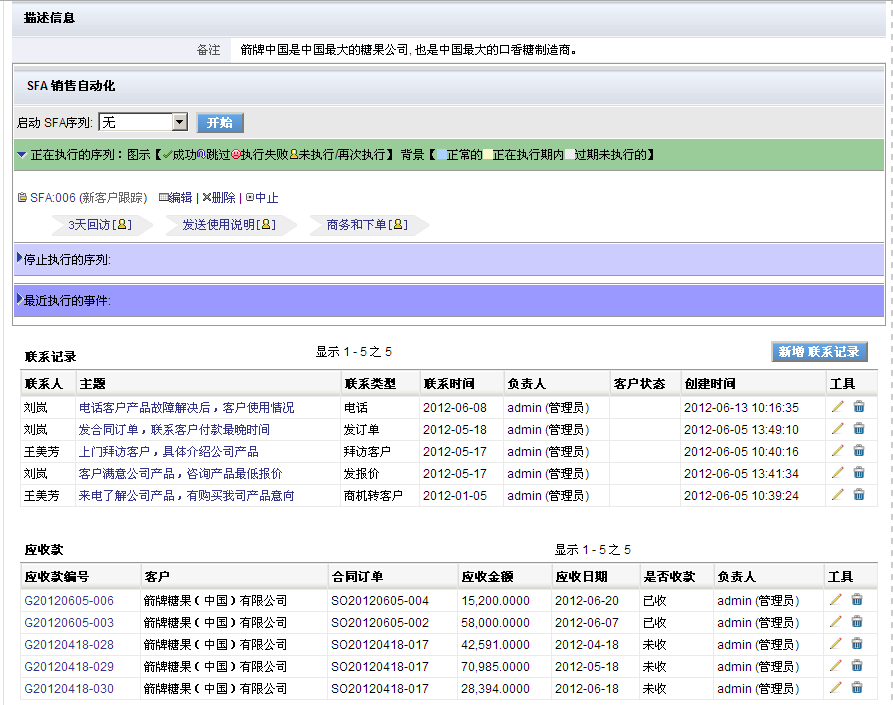The image size is (893, 705).
Task: Delete contact record created 2012-06-13 10:16:35
Action: tap(859, 407)
